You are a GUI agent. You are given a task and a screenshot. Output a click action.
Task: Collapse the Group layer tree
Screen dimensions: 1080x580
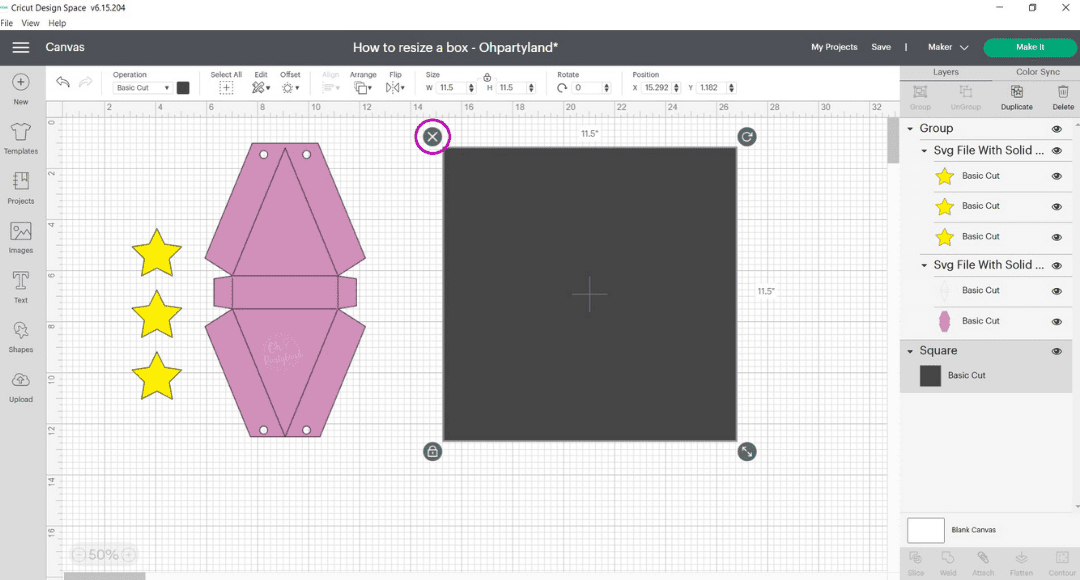910,129
